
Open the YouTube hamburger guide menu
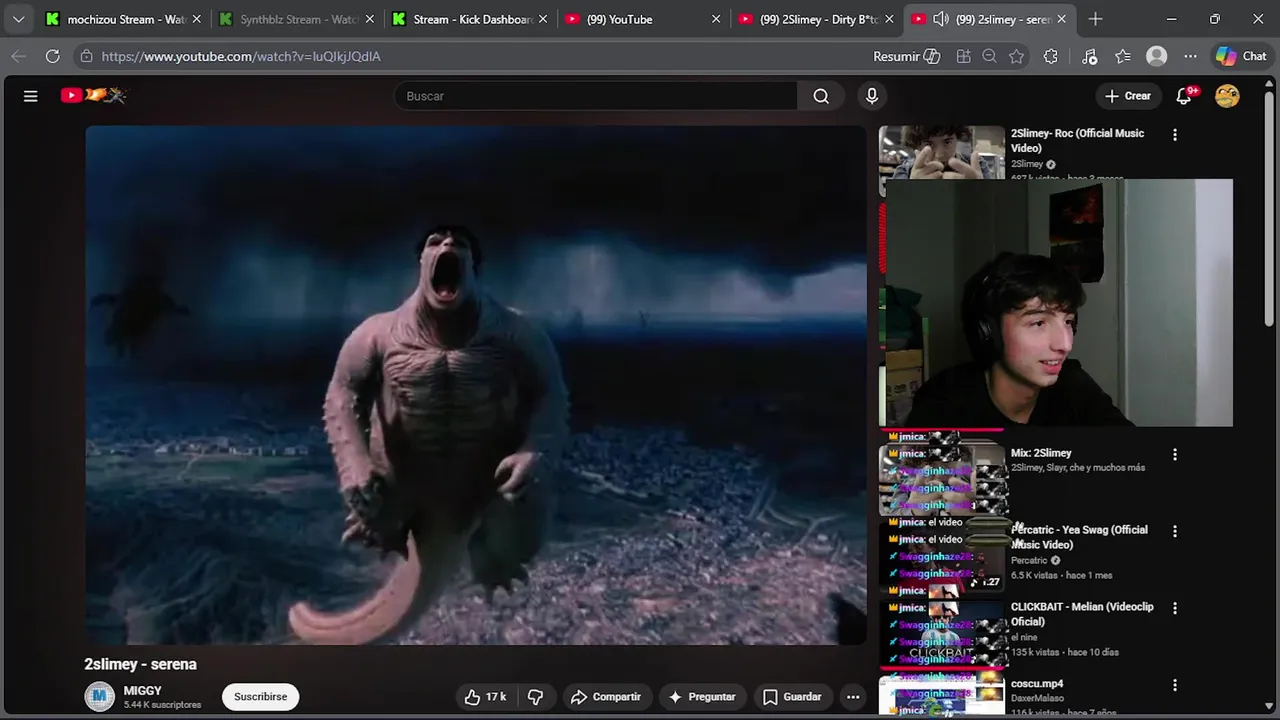(31, 96)
